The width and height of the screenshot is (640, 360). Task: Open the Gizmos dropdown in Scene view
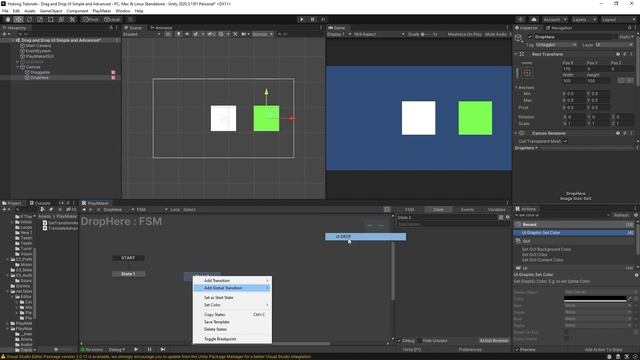point(262,34)
